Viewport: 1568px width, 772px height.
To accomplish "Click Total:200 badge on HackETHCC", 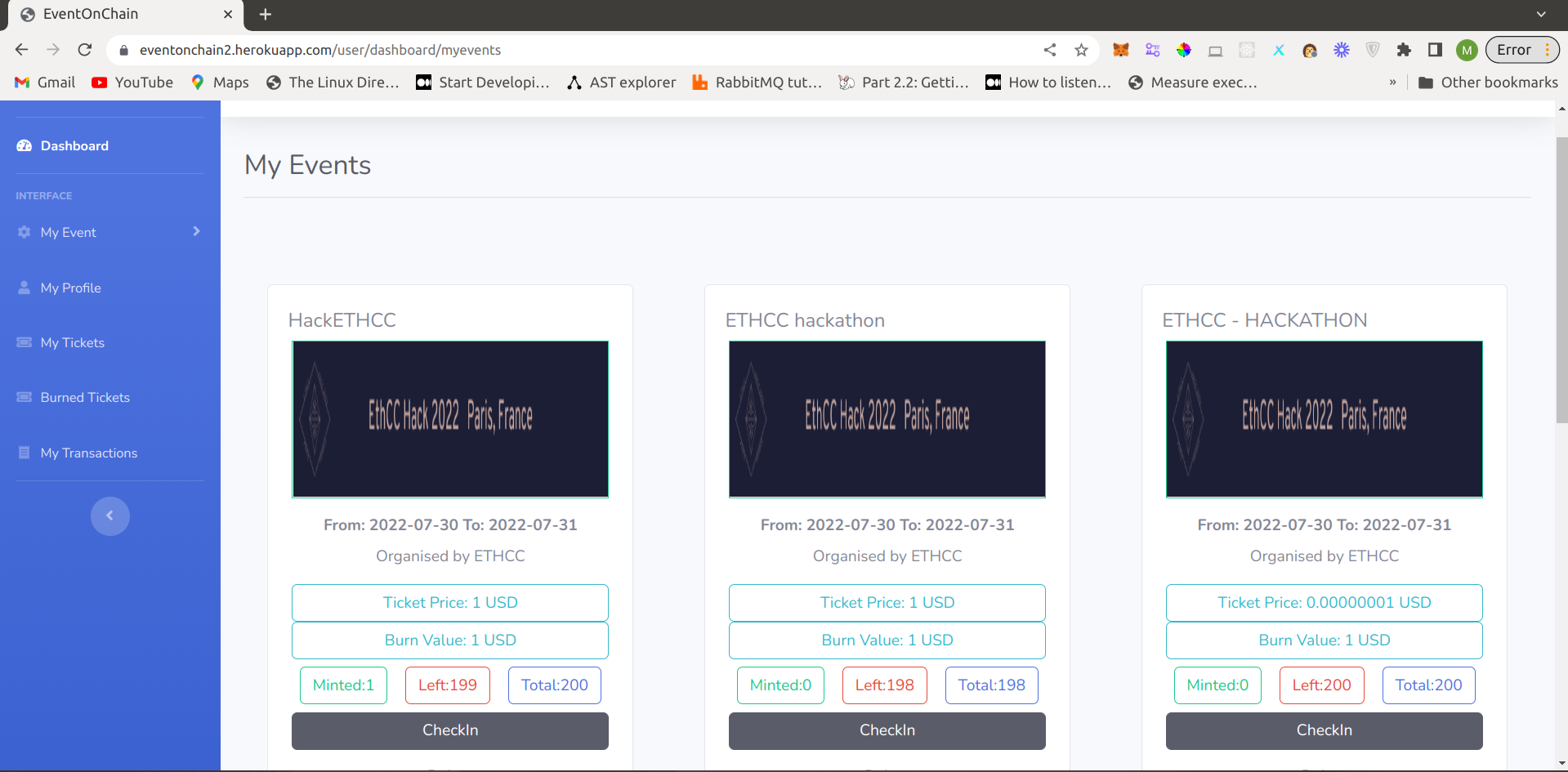I will coord(555,685).
